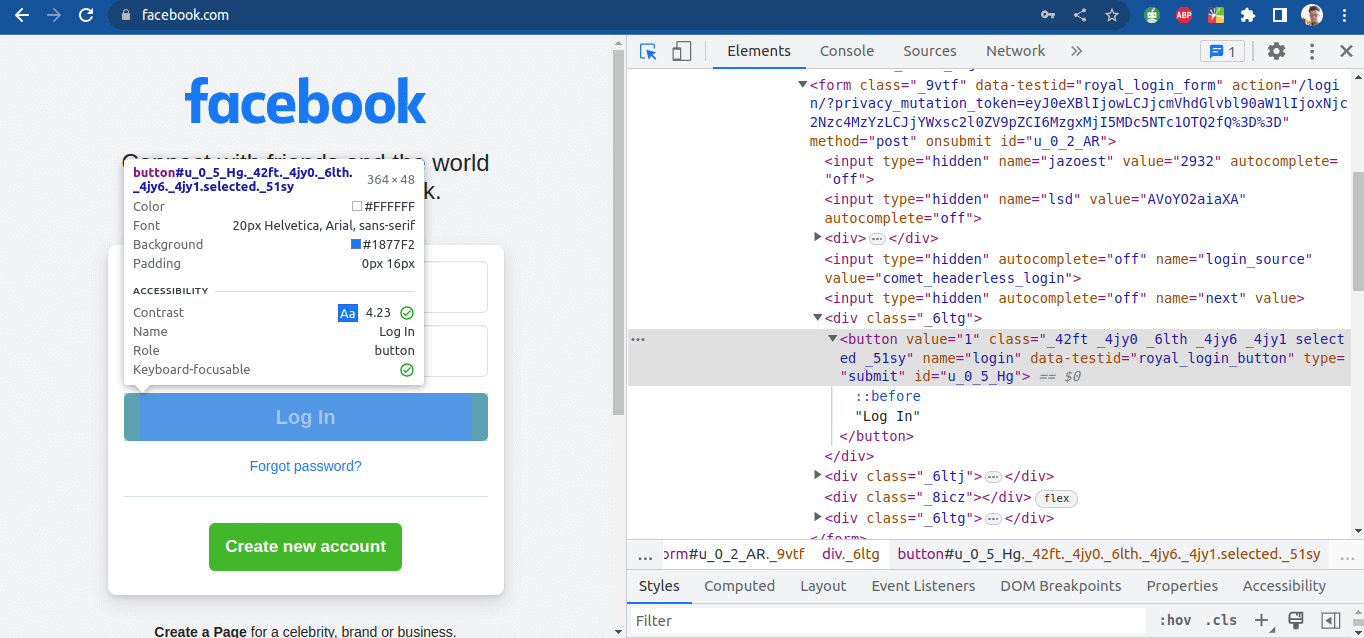Expand the last div _6ltg node

pos(818,518)
